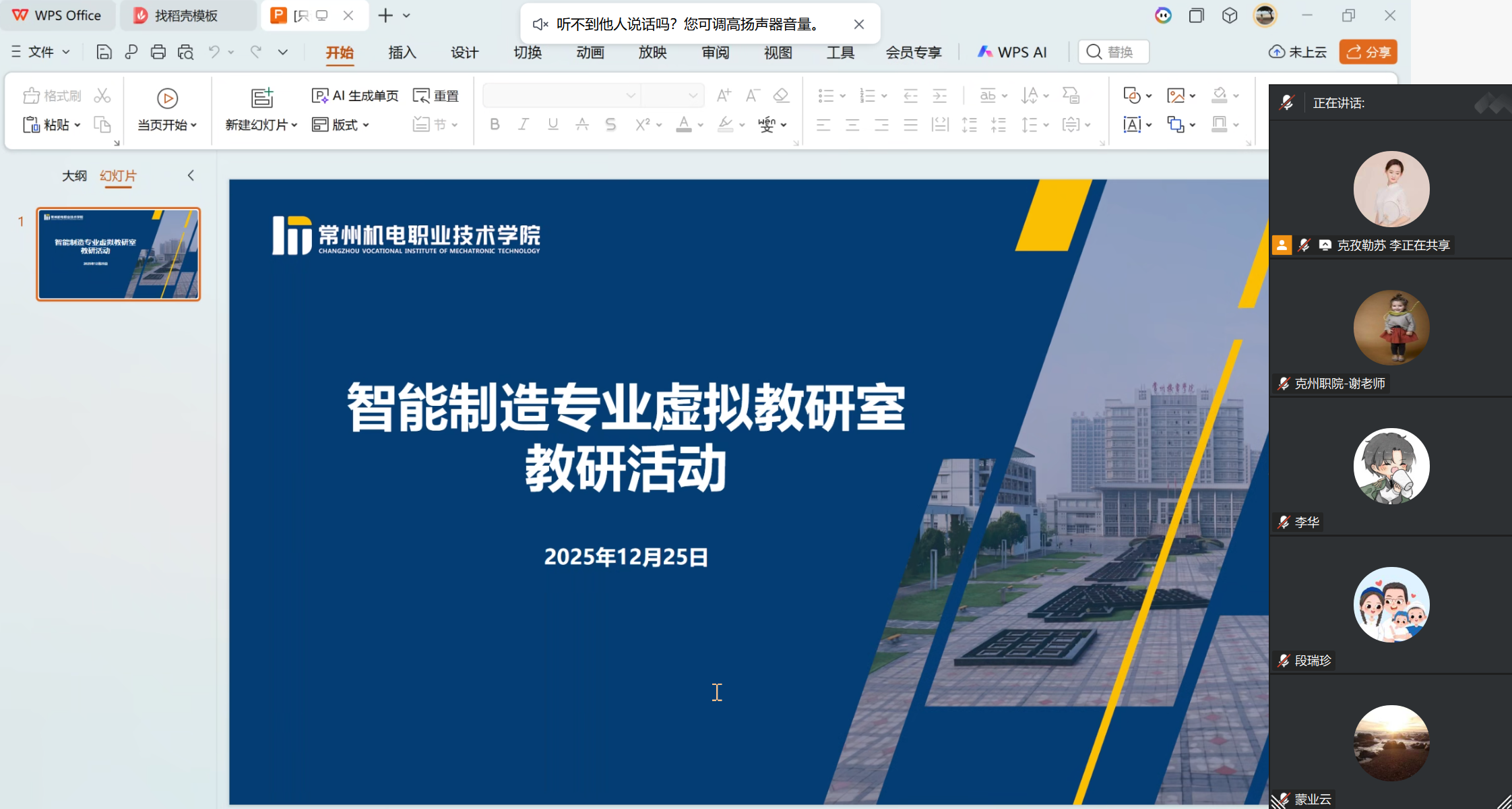Click the shapes icon in ribbon

(1132, 96)
